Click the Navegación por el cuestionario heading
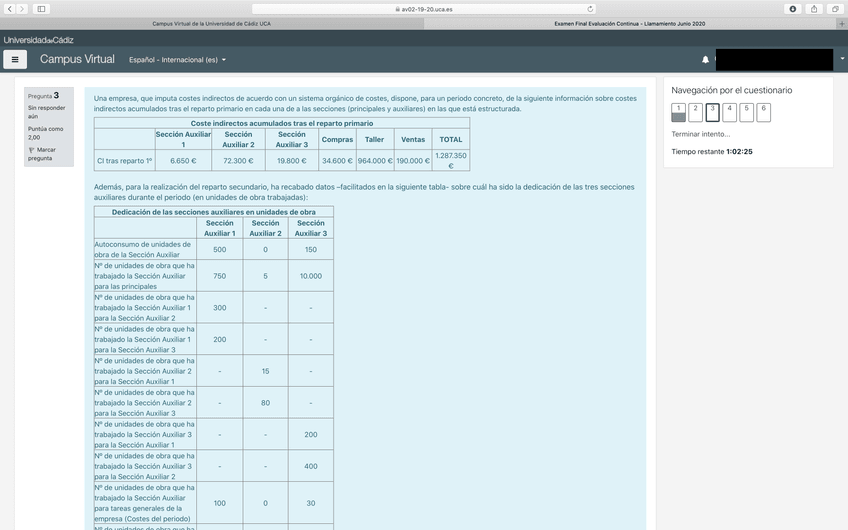The image size is (848, 530). pos(732,90)
